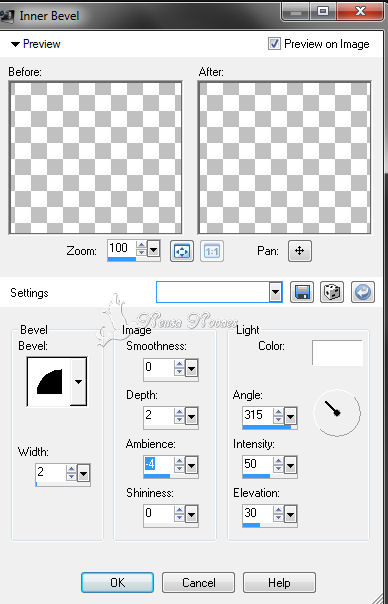Click the 1:1 zoom to 100% icon
This screenshot has width=388, height=604.
pos(212,251)
